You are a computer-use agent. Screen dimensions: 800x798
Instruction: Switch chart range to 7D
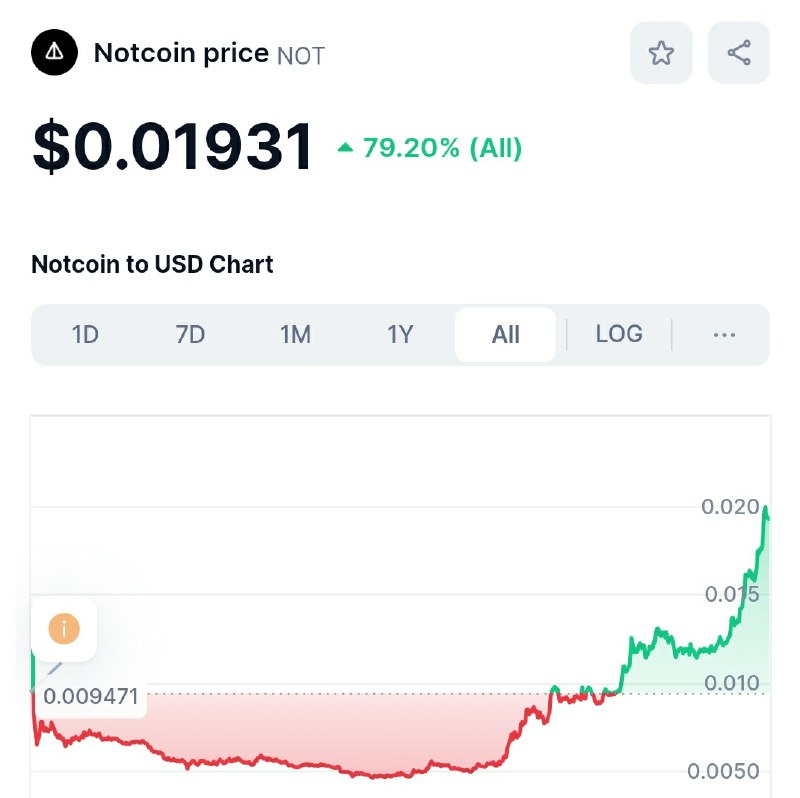[x=190, y=335]
